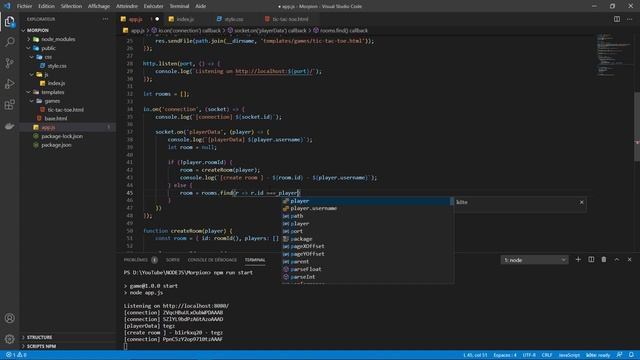Open the Extensions view
This screenshot has width=640, height=360.
(9, 104)
